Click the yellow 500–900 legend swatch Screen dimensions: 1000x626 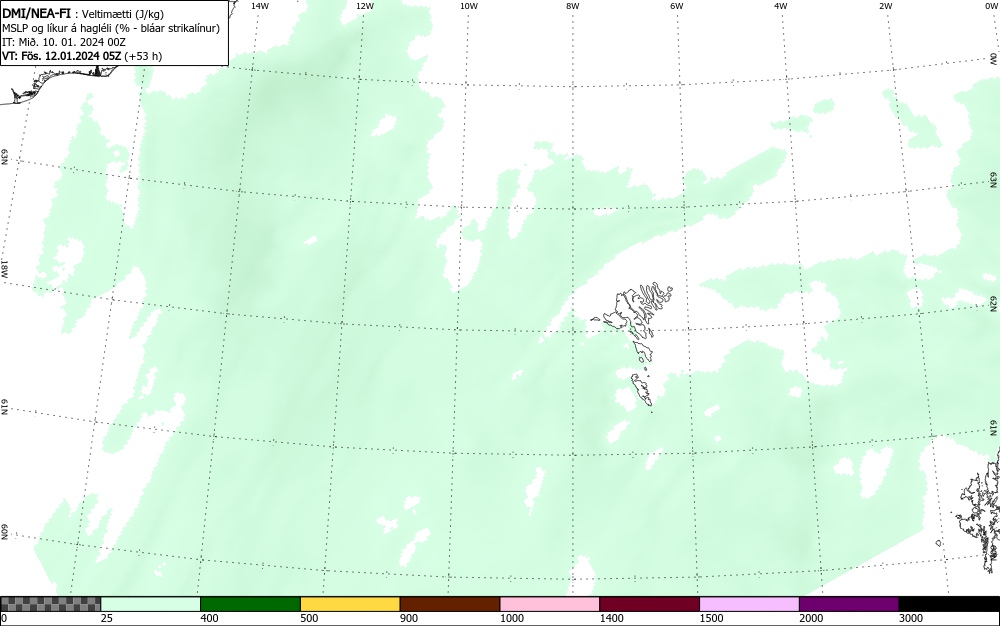[x=350, y=604]
